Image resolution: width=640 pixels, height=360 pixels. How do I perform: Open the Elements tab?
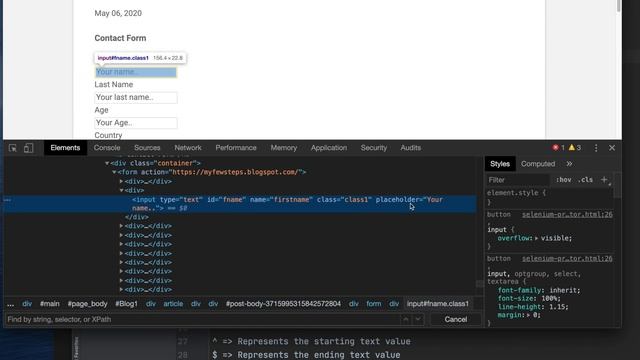[65, 148]
